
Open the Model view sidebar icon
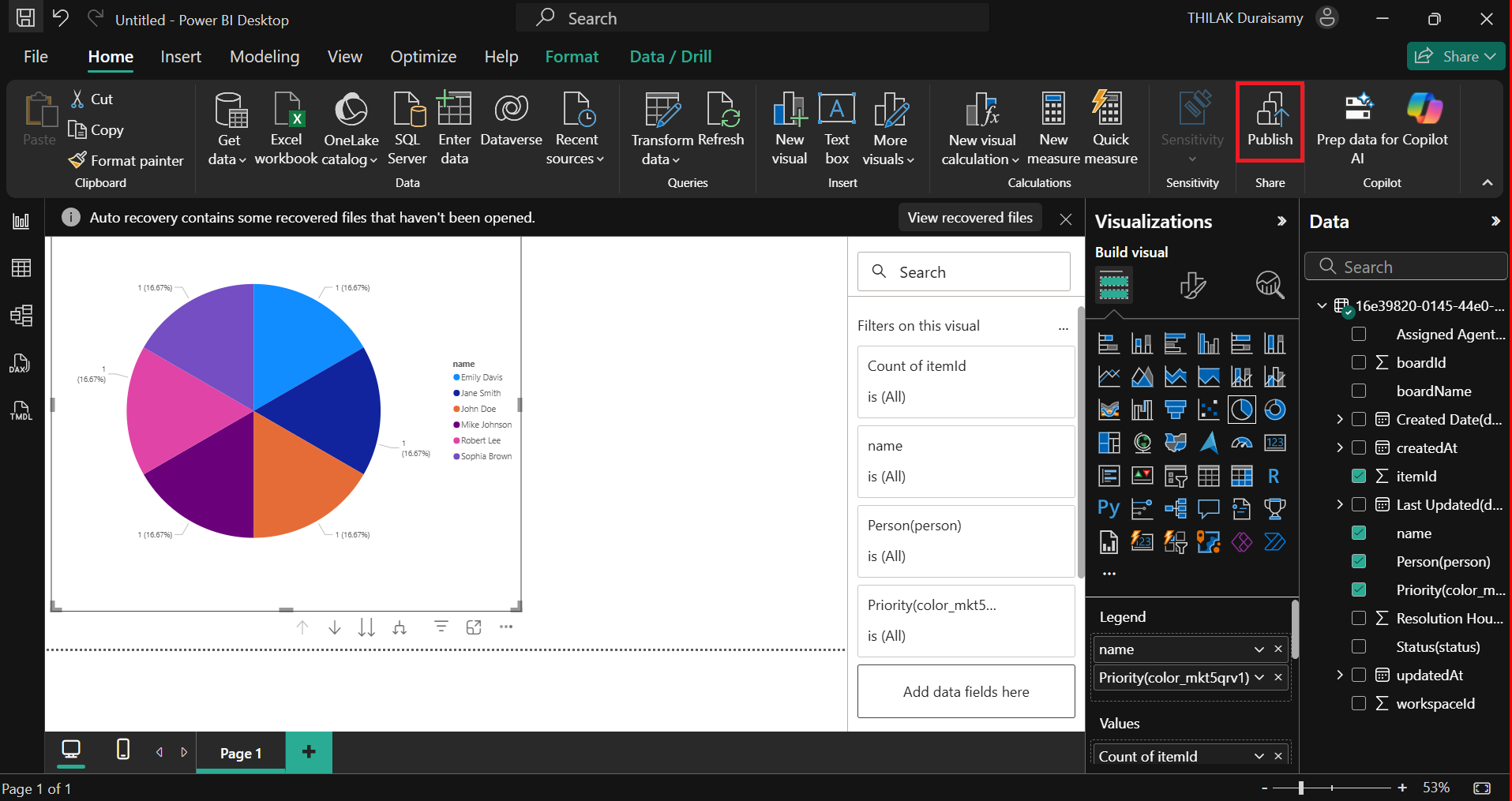(x=21, y=316)
